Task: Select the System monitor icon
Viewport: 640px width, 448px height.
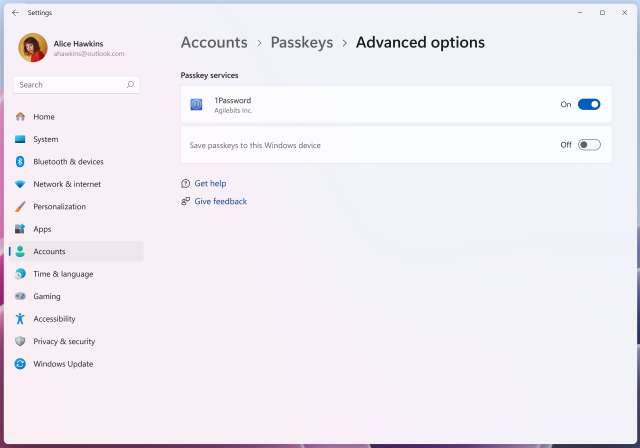Action: tap(20, 139)
